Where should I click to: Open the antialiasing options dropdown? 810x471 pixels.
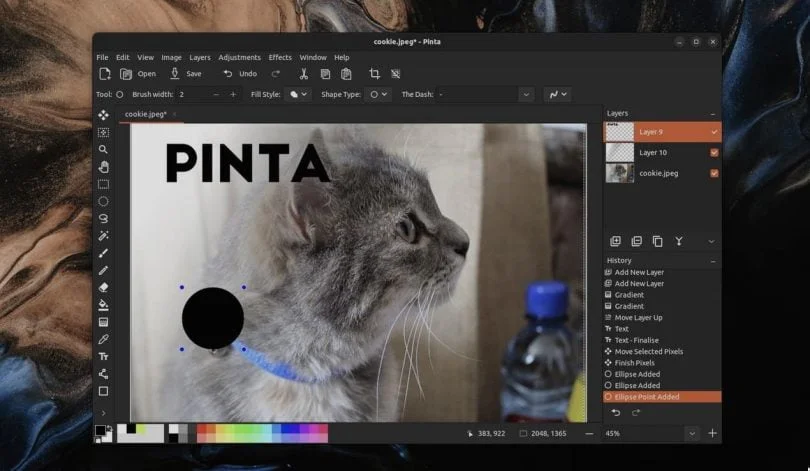(558, 95)
